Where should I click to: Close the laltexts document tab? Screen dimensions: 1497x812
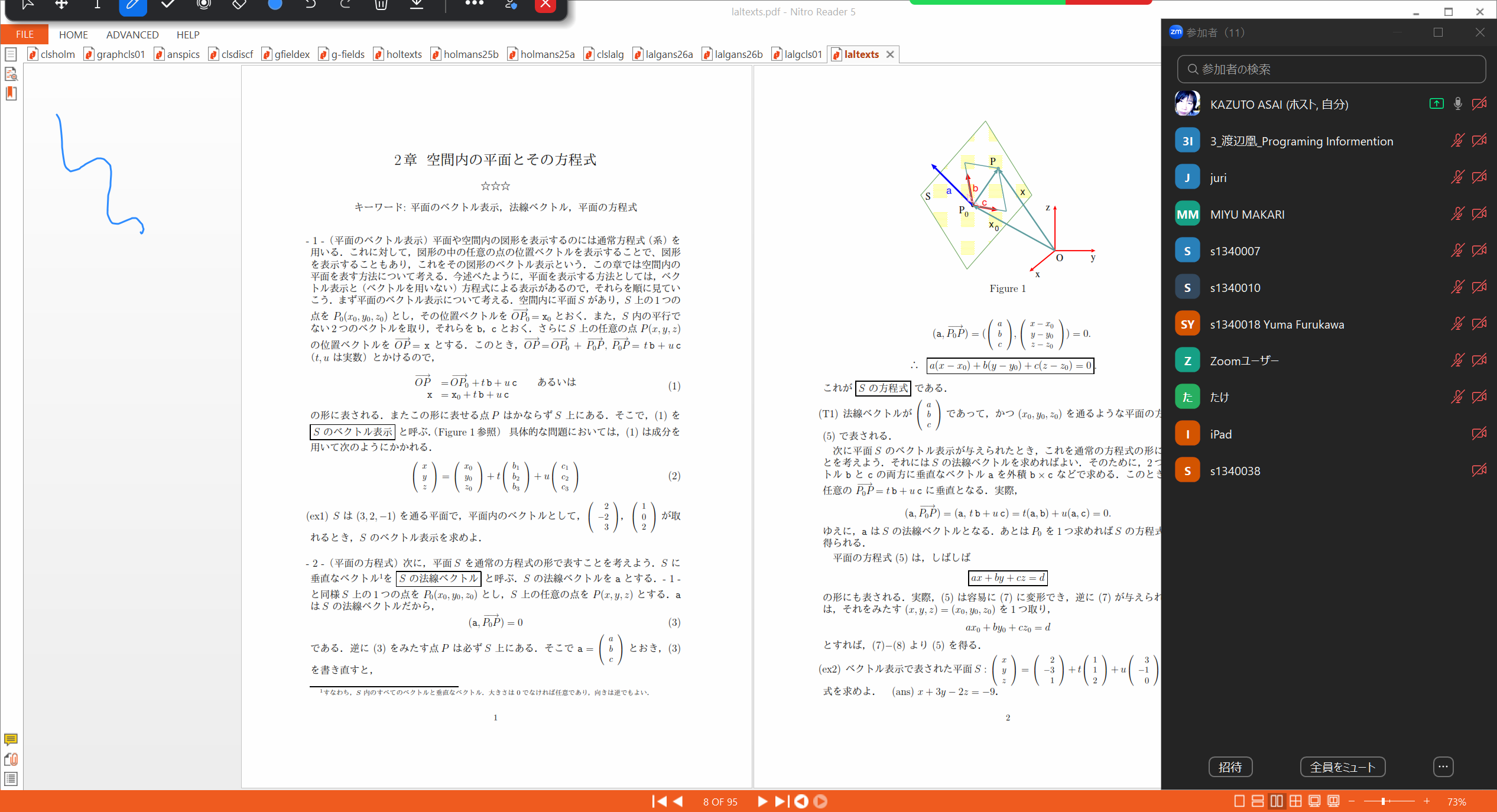coord(890,54)
